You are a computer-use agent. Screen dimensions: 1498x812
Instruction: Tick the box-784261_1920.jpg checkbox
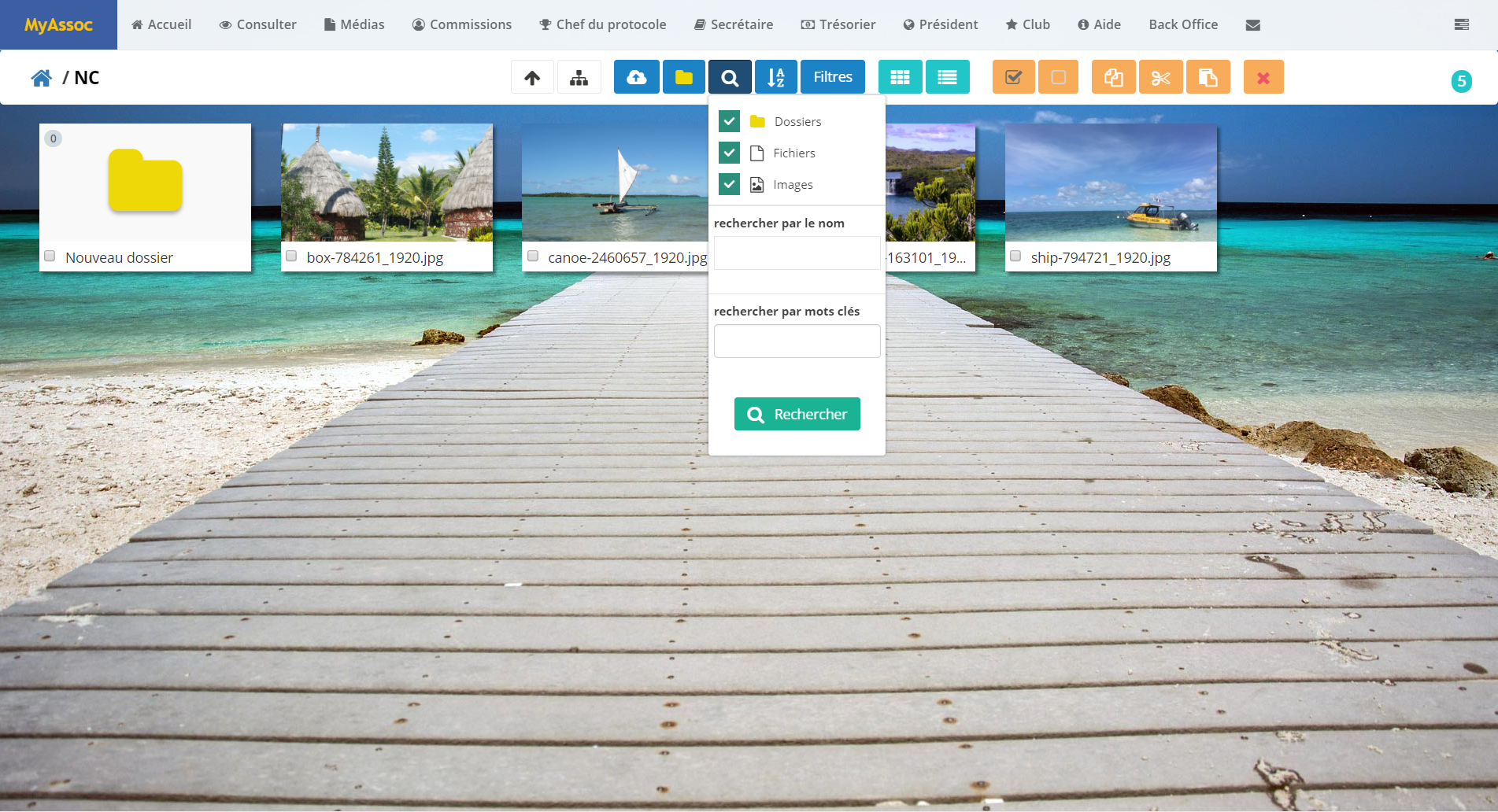coord(291,256)
